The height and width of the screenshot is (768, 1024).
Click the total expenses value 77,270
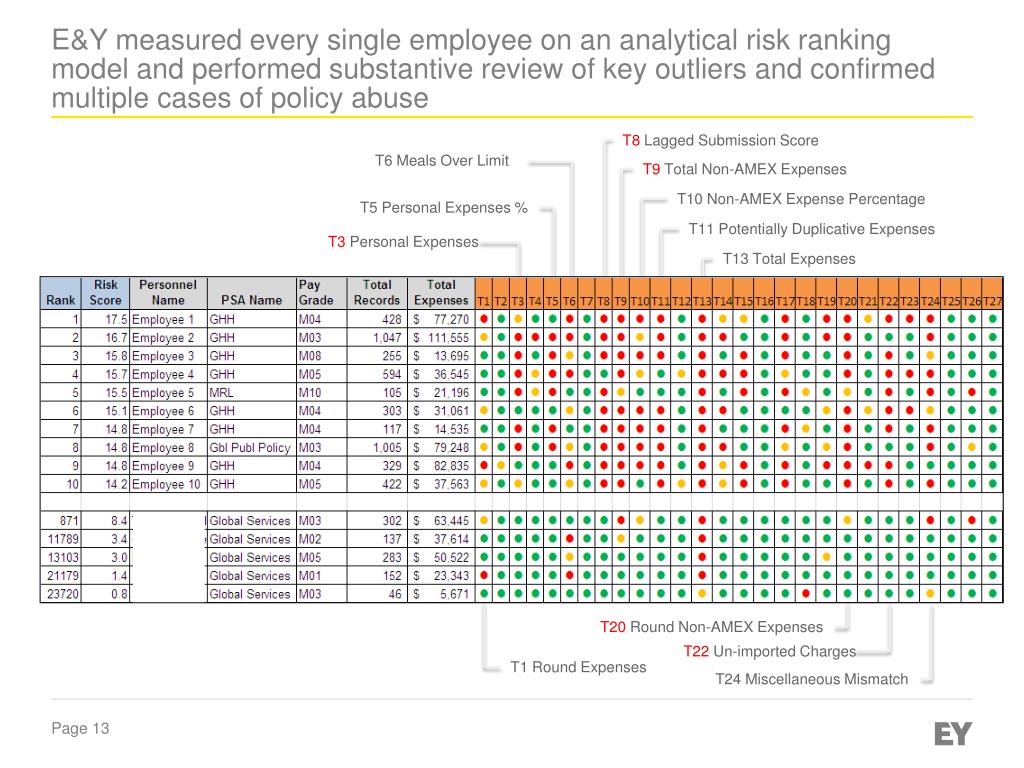441,319
